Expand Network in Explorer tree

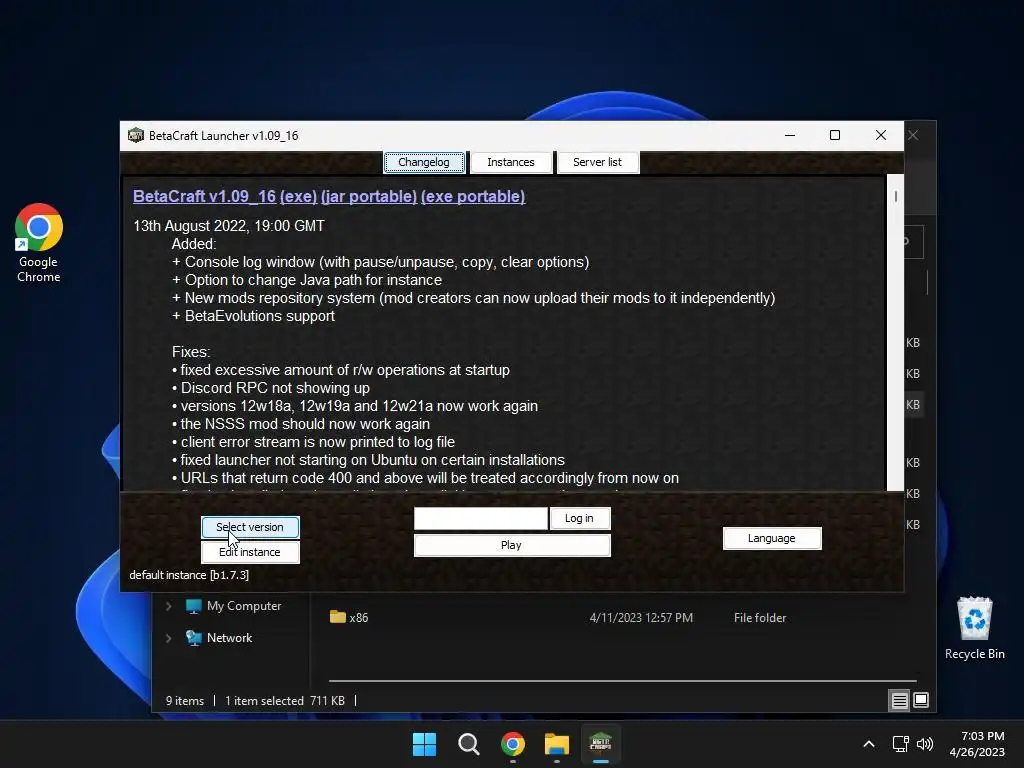[x=168, y=638]
